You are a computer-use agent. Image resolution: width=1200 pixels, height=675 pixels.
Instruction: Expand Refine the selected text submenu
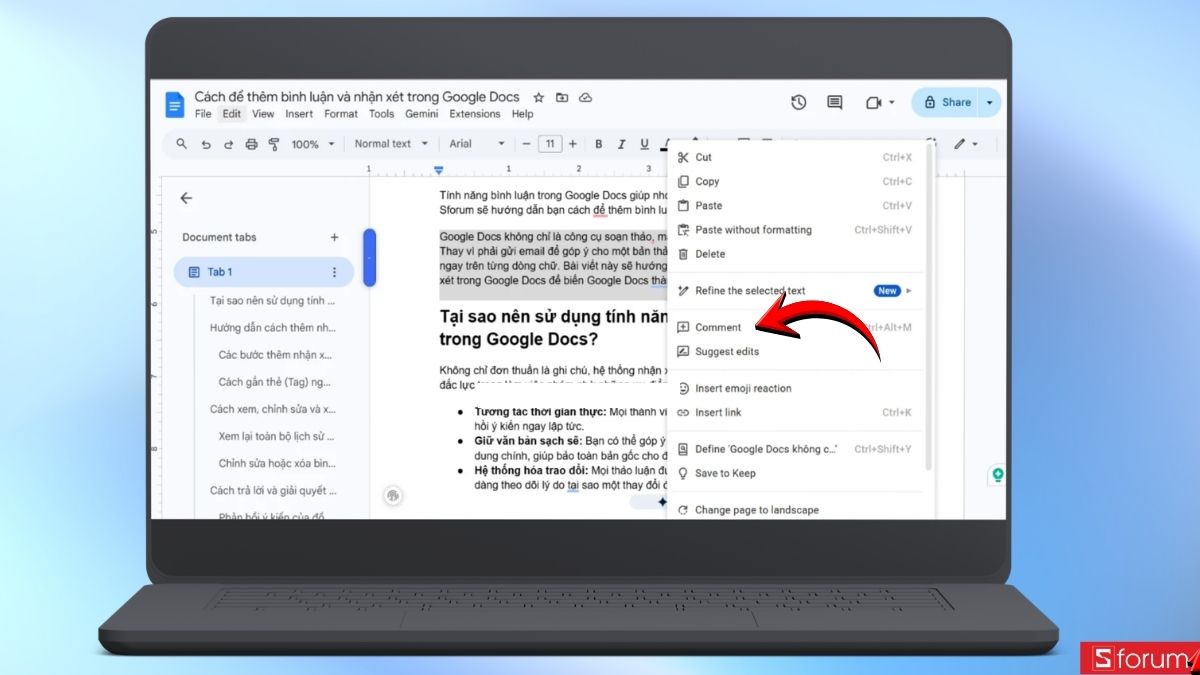[x=795, y=291]
